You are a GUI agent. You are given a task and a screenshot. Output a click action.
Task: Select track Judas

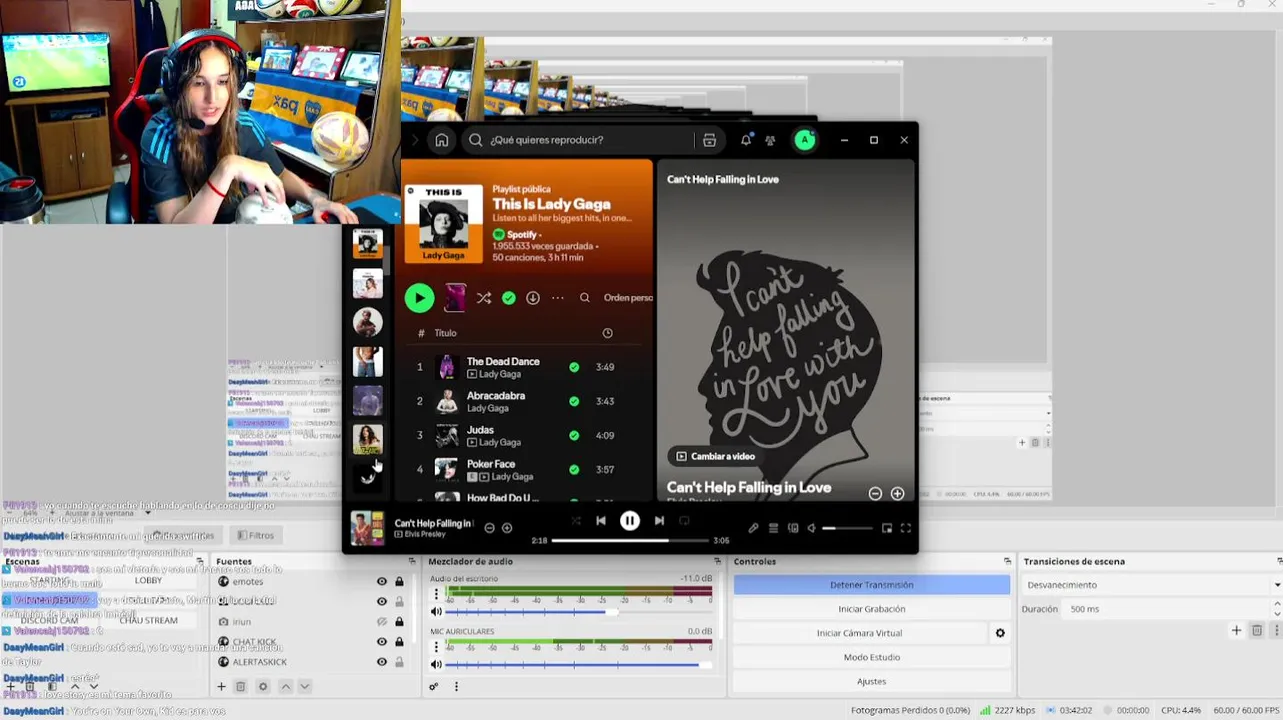point(480,430)
